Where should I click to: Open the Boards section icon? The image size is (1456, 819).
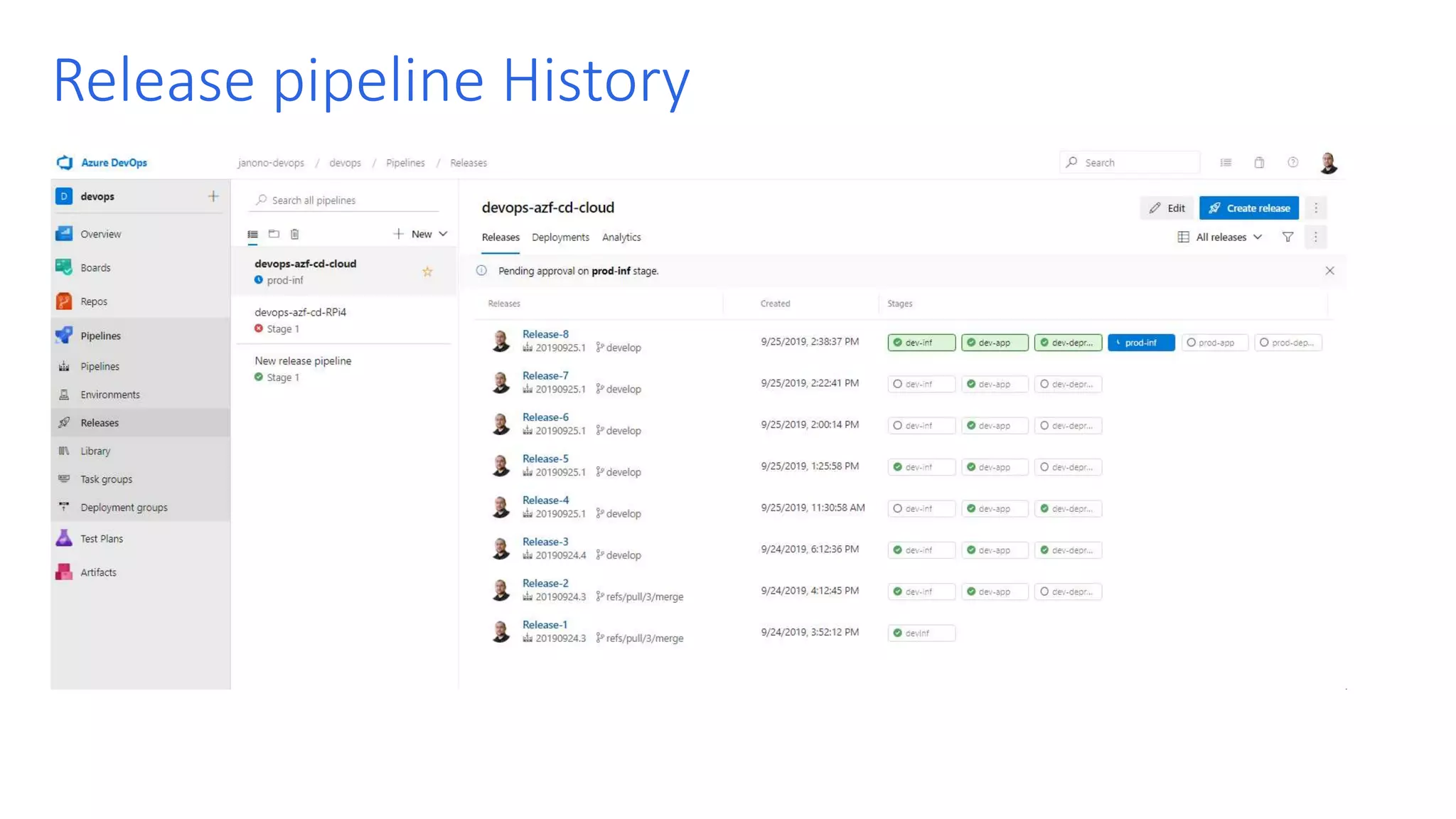click(x=64, y=267)
